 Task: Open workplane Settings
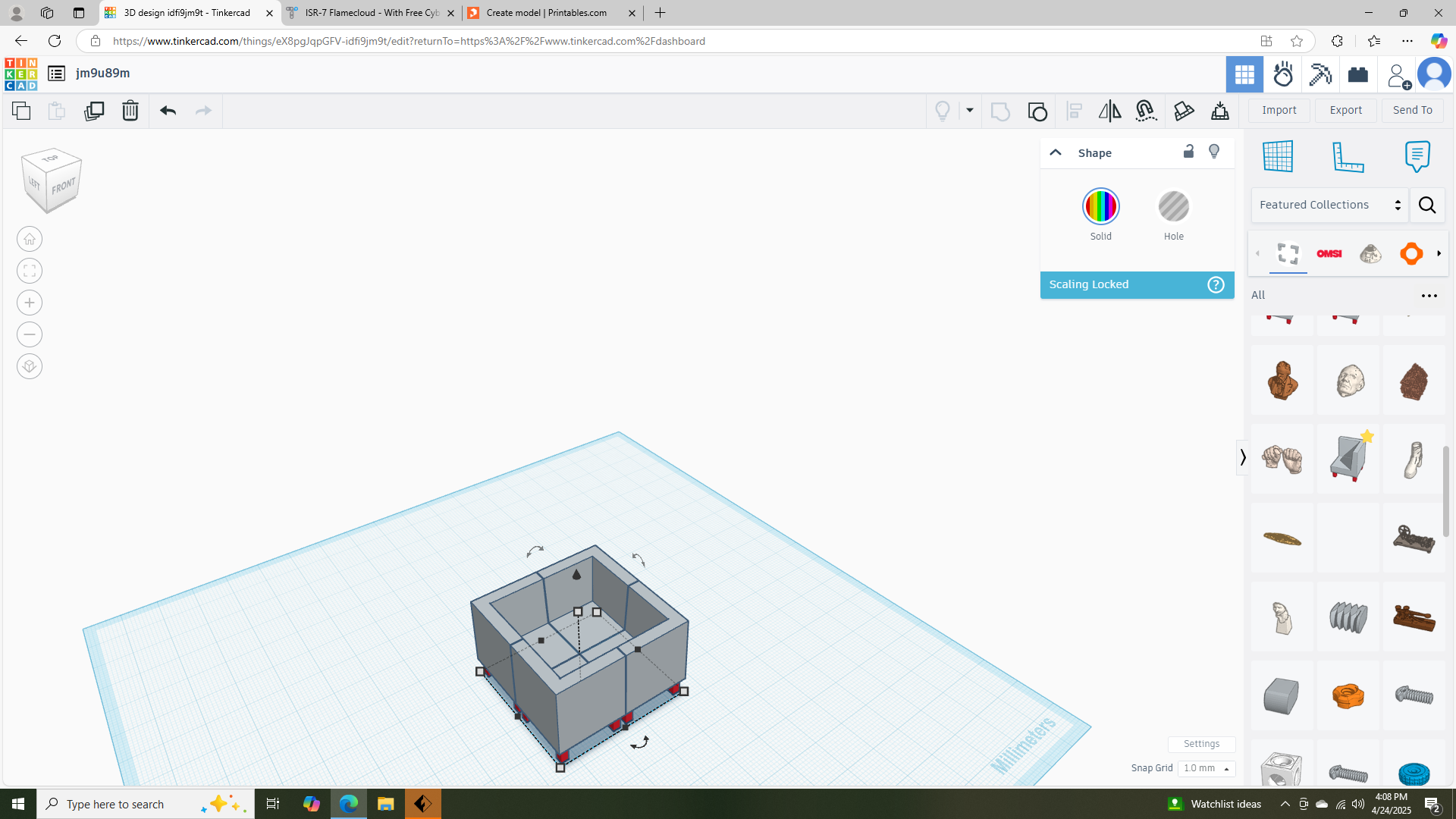(1201, 744)
